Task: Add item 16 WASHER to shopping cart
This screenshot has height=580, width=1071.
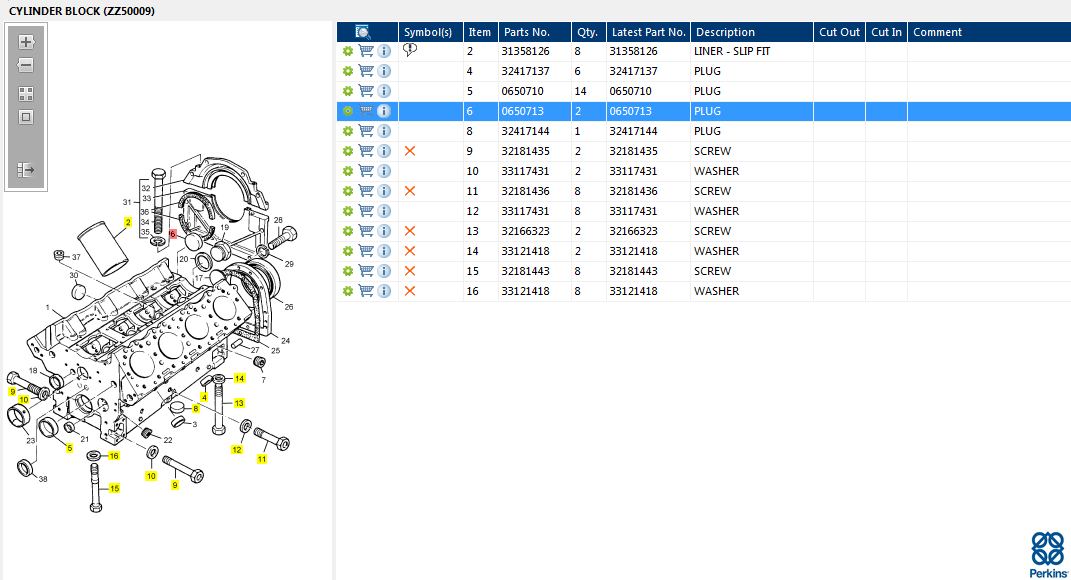Action: pos(366,291)
